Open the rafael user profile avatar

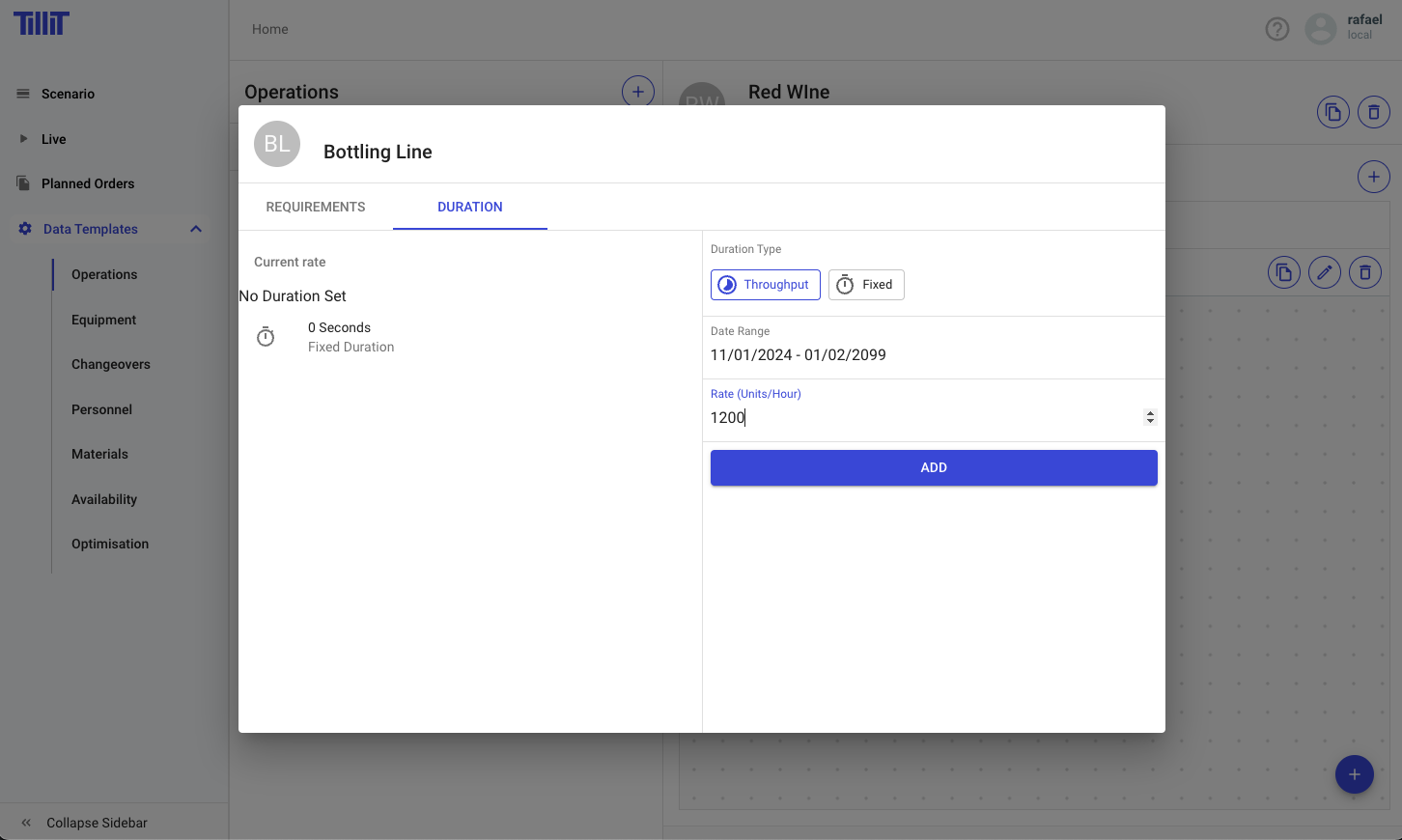(1320, 29)
